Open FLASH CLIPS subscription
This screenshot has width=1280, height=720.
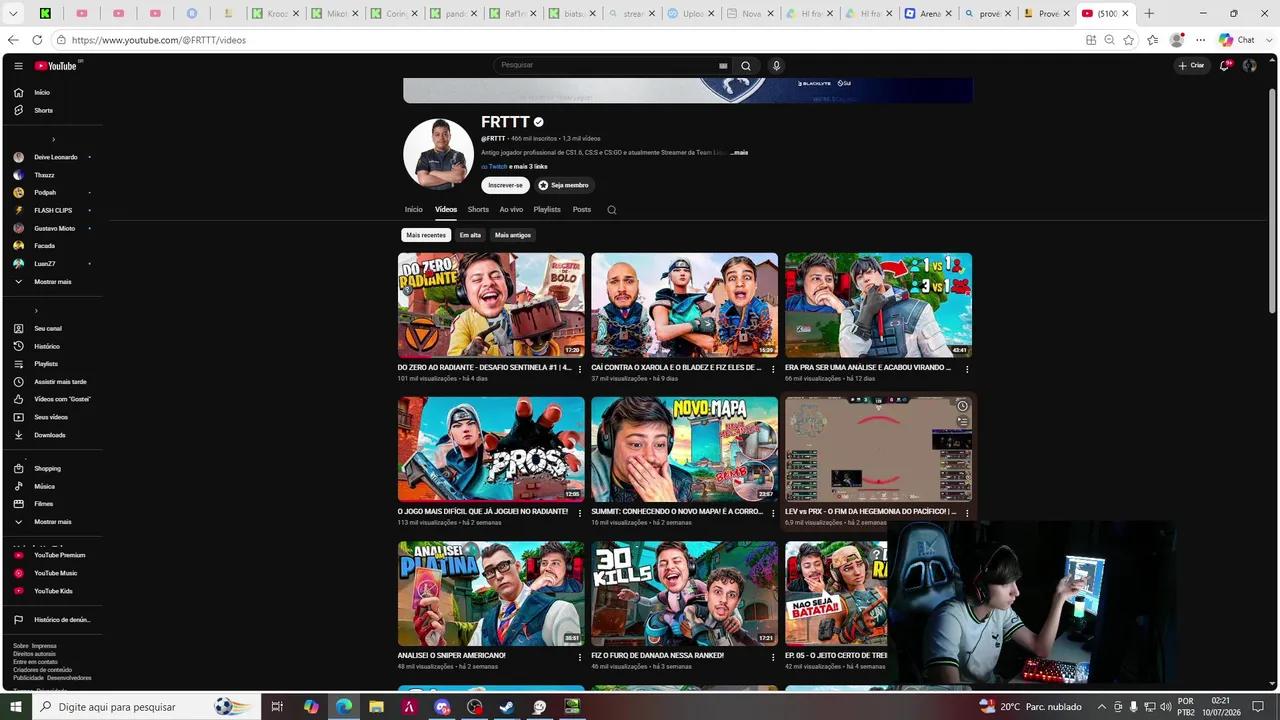pyautogui.click(x=52, y=210)
